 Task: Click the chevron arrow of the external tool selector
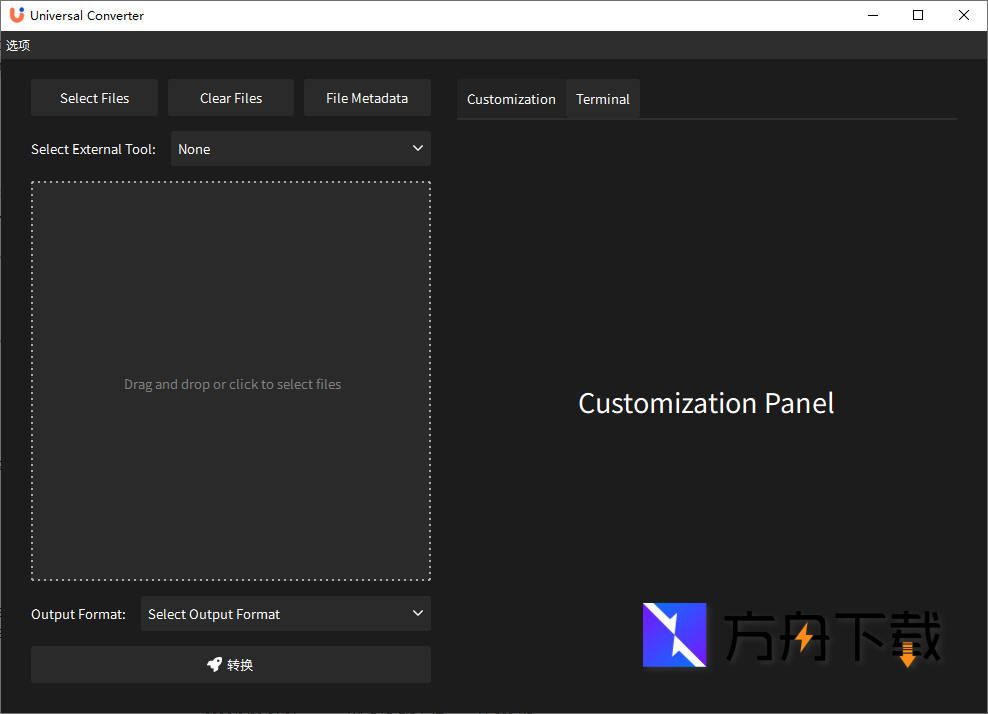[x=418, y=148]
